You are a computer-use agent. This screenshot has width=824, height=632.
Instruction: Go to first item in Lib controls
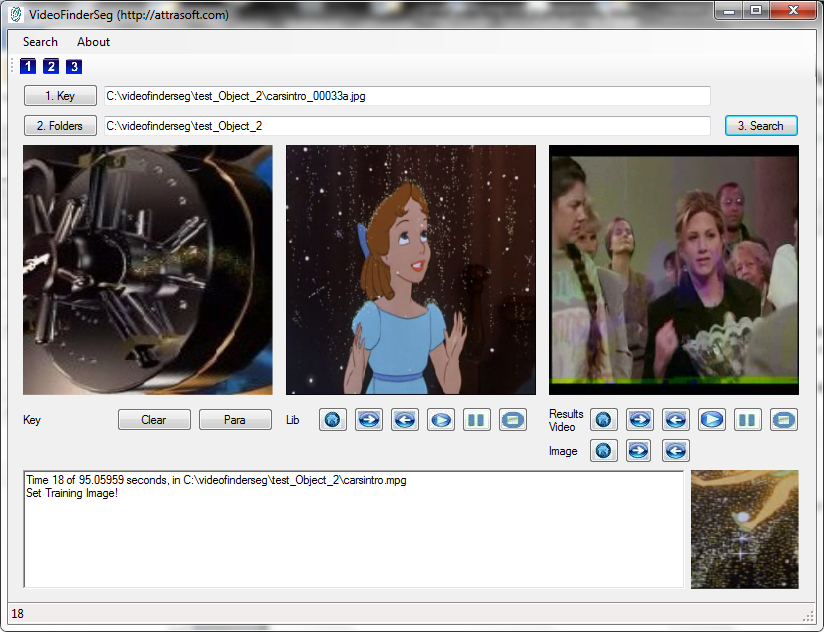333,420
